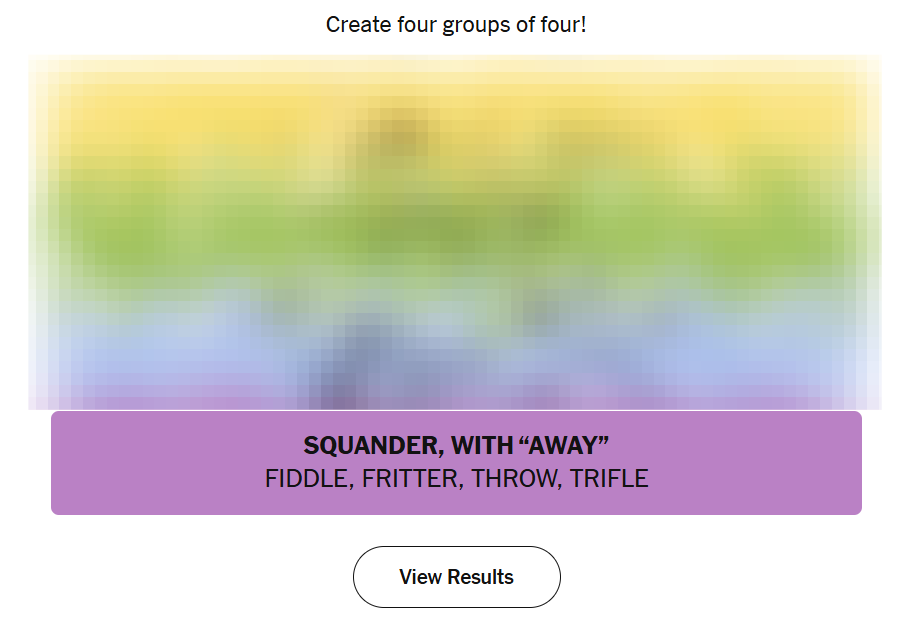Click the word FIDDLE in purple group
The width and height of the screenshot is (915, 638).
pos(307,479)
